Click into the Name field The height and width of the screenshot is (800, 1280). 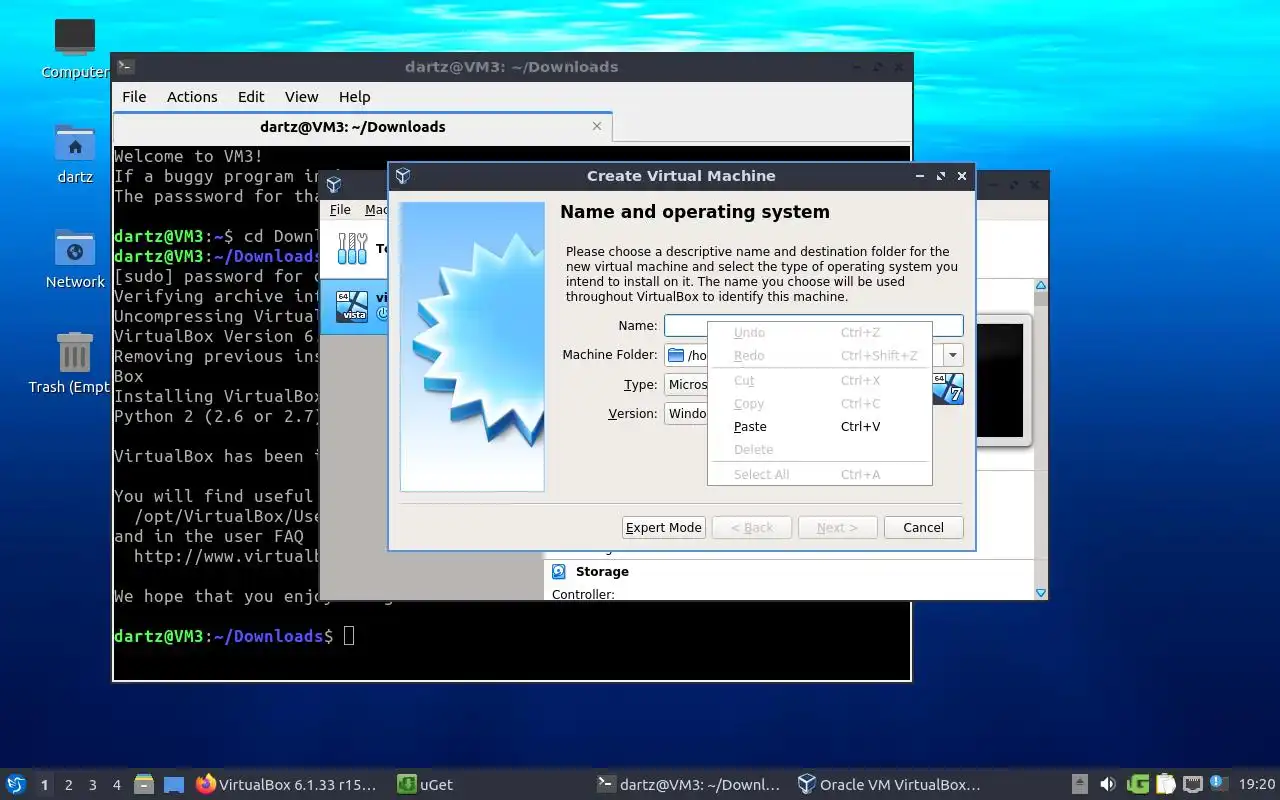(x=814, y=325)
